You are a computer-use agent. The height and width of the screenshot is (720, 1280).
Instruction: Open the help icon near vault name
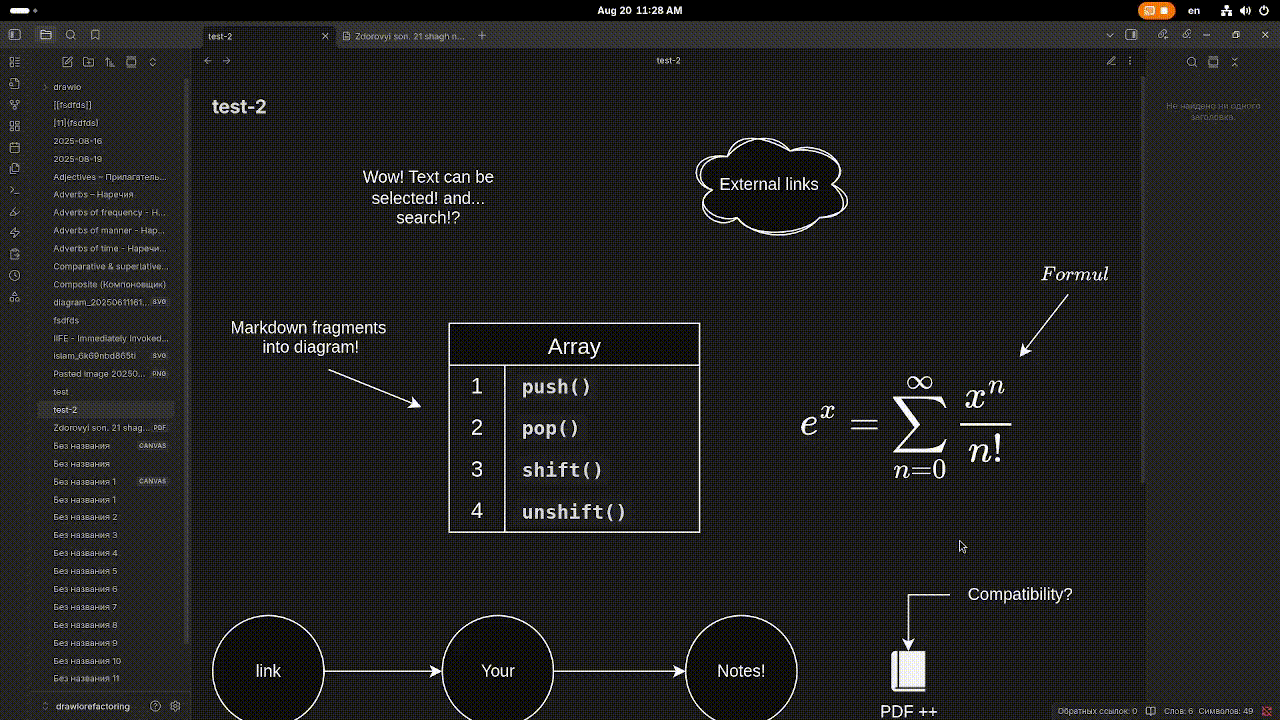click(155, 706)
